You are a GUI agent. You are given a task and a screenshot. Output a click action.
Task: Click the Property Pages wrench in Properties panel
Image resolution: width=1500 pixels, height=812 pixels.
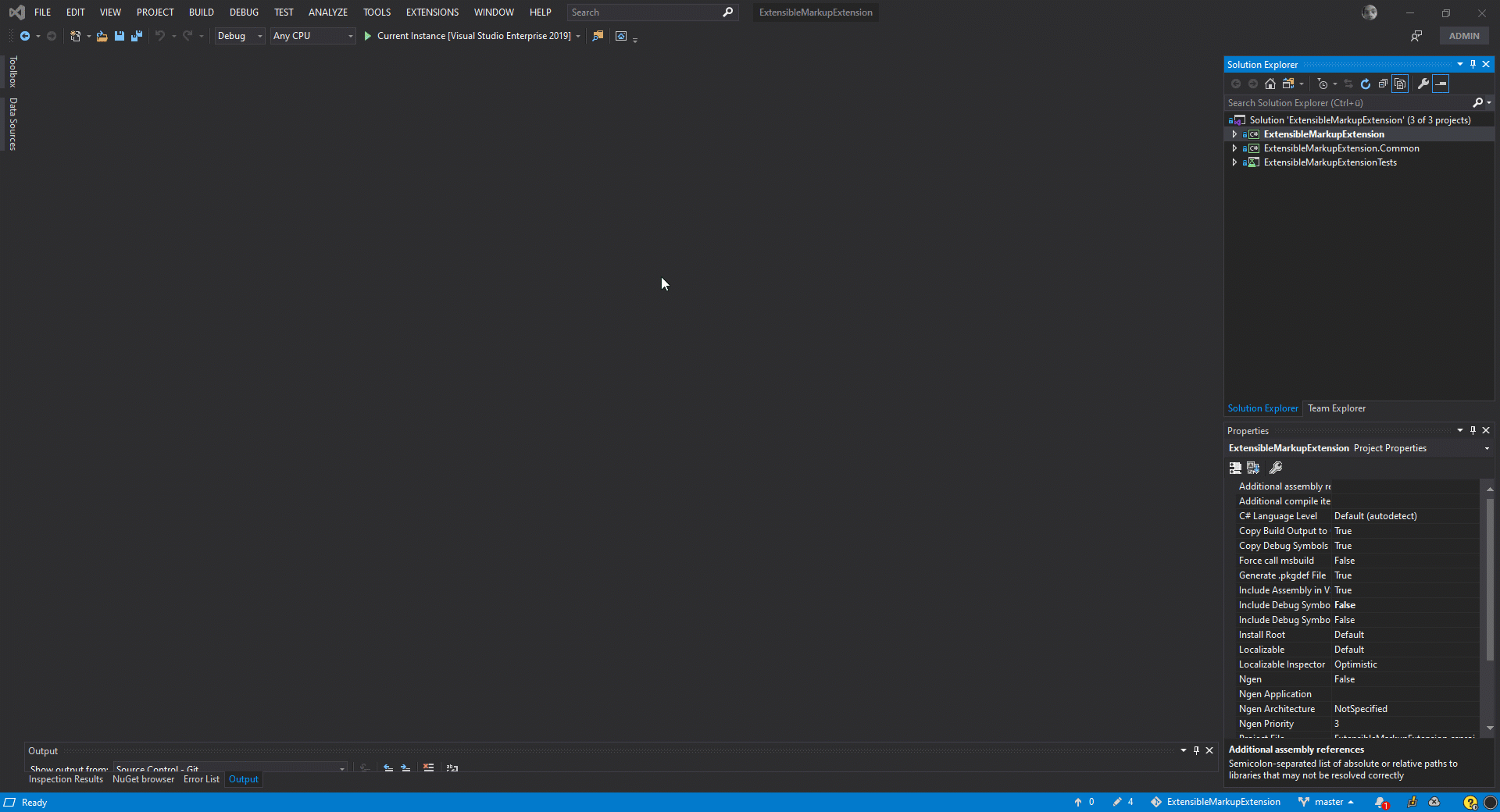click(1276, 468)
